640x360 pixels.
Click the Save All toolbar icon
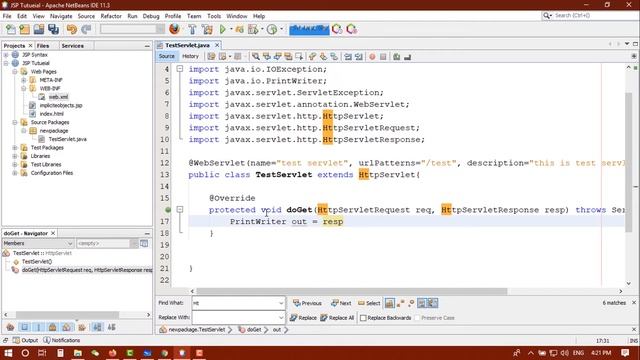tap(53, 29)
